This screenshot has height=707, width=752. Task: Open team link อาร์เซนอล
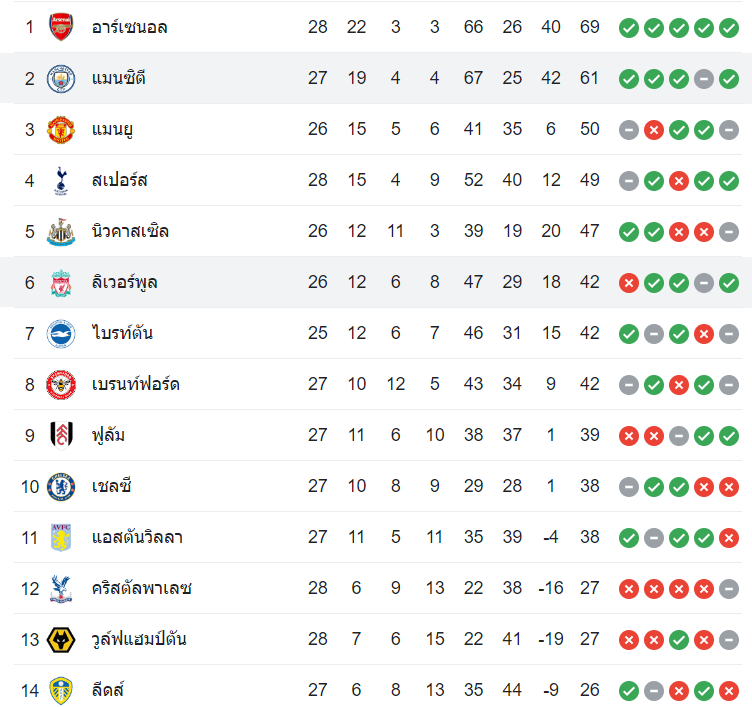coord(129,27)
